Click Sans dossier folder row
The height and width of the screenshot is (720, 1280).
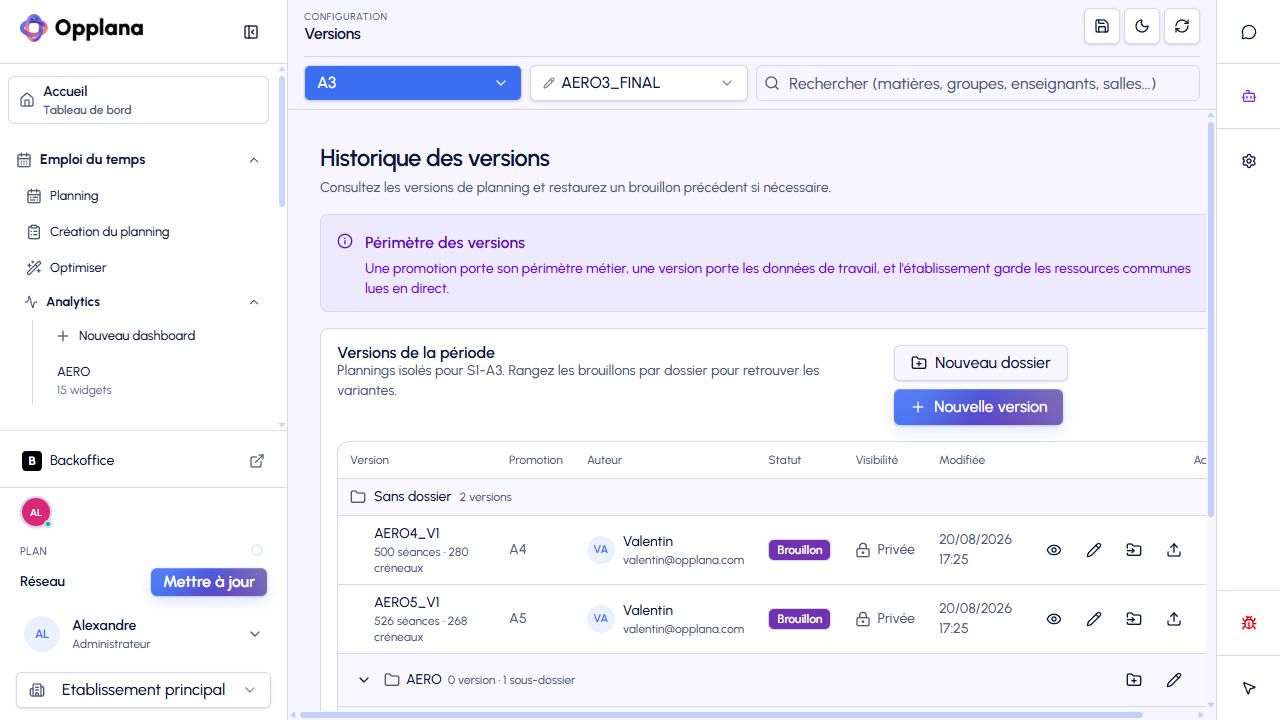pyautogui.click(x=772, y=497)
